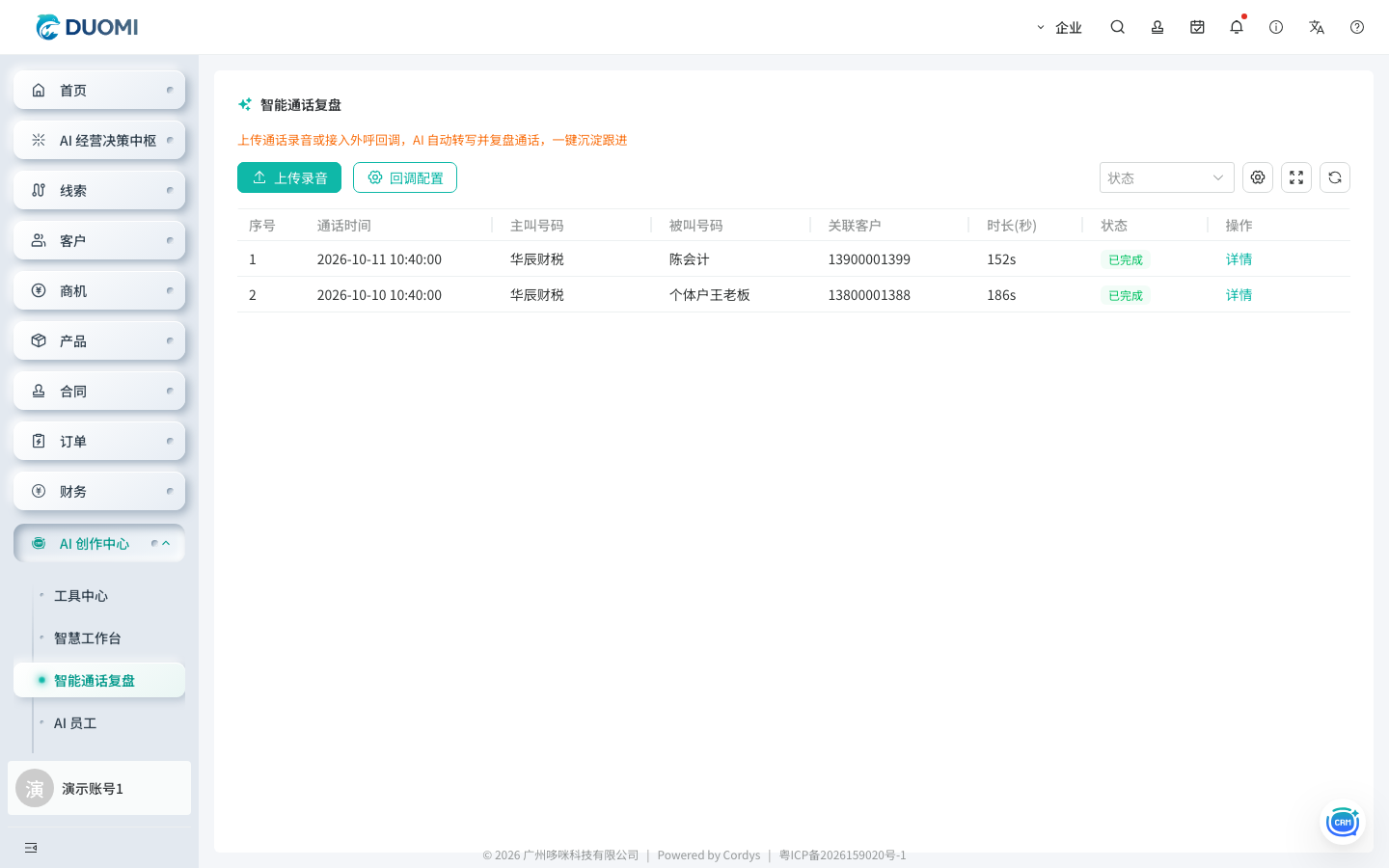Viewport: 1389px width, 868px height.
Task: View 详情 for the 陈会计 call
Action: point(1239,259)
